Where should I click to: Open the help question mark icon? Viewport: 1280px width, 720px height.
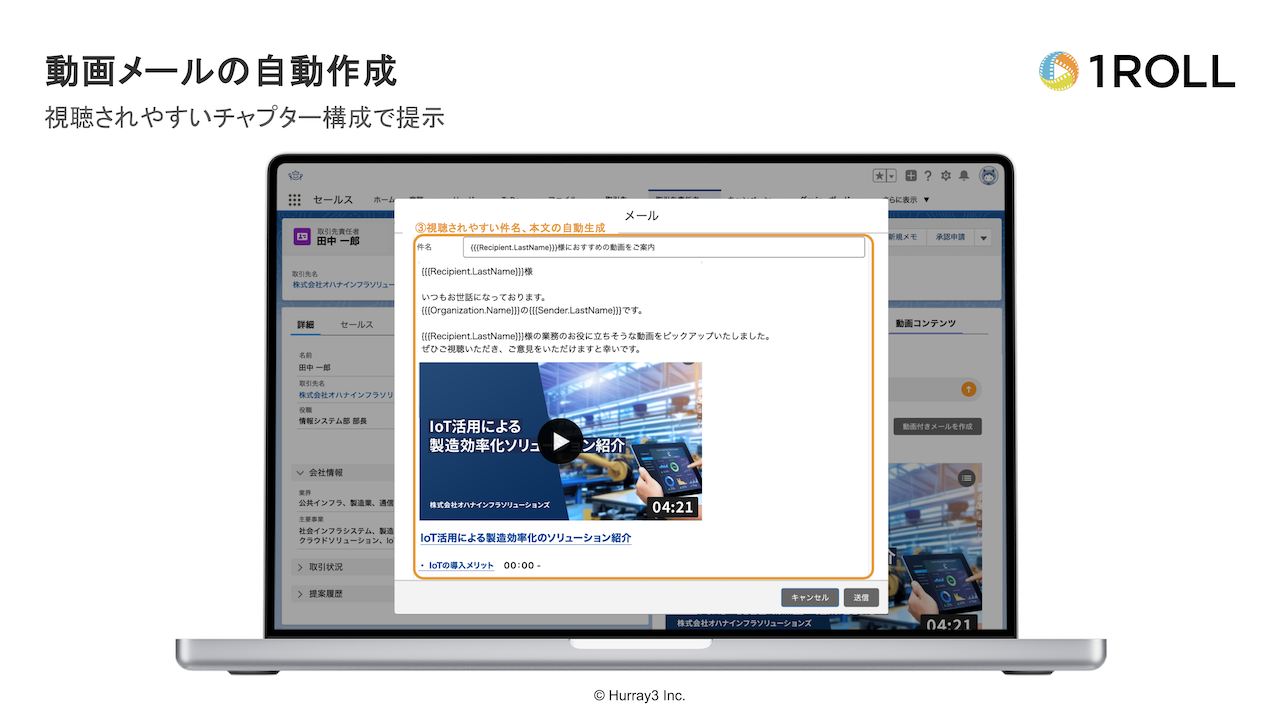(928, 175)
